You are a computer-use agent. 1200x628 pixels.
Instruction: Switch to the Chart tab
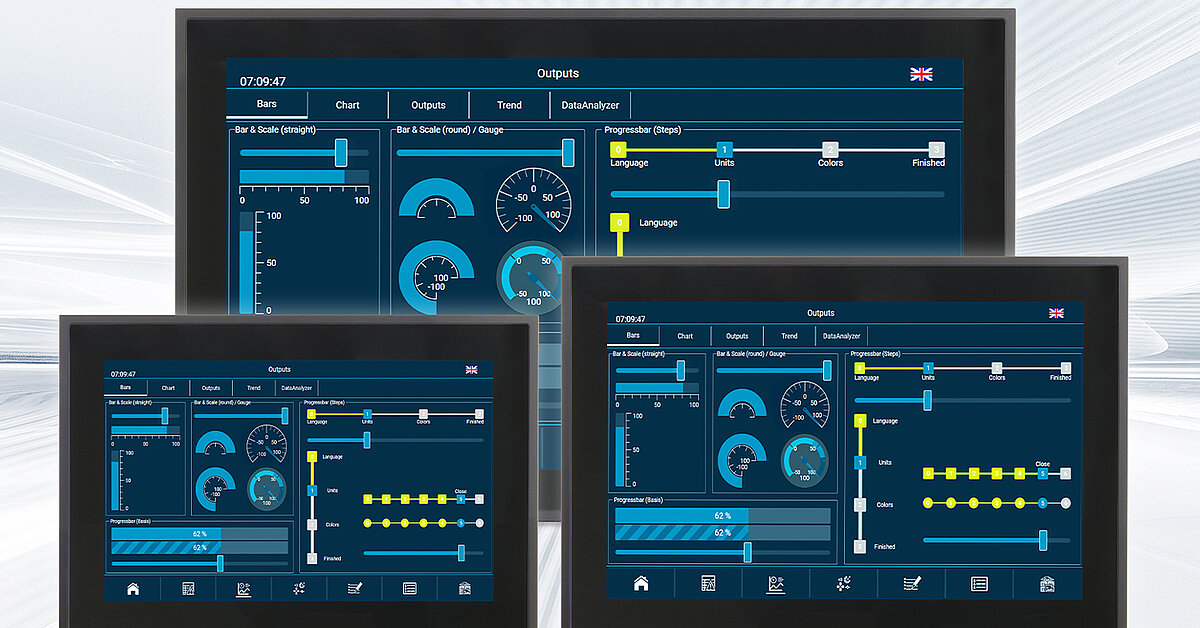[x=347, y=105]
